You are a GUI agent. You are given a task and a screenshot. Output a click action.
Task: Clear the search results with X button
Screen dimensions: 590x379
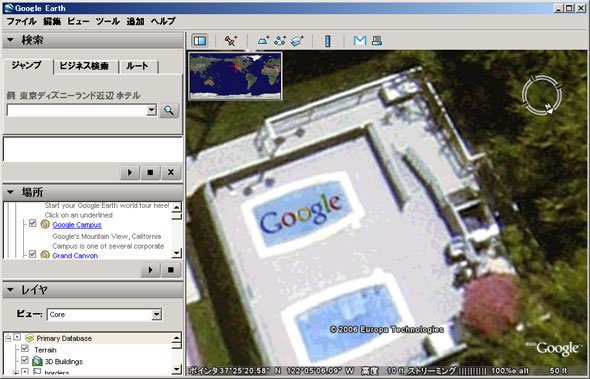[171, 172]
